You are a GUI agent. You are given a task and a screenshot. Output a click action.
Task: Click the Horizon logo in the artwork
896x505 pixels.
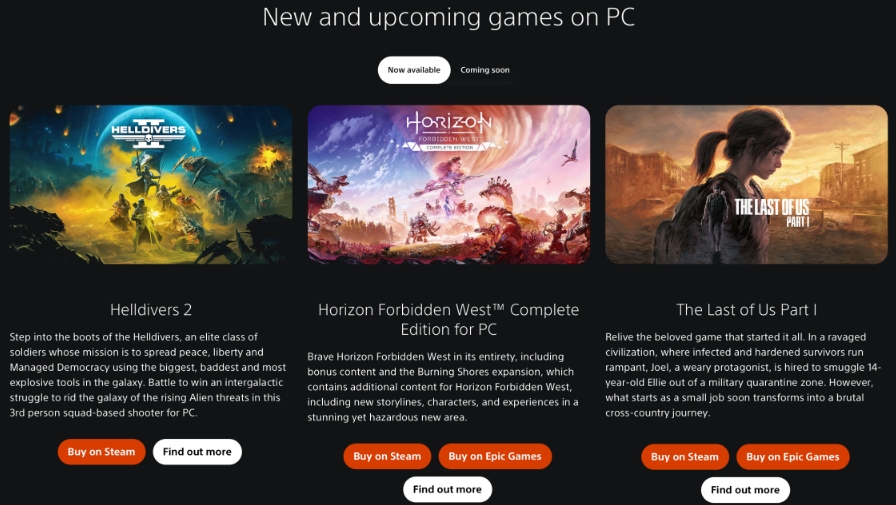pyautogui.click(x=449, y=131)
